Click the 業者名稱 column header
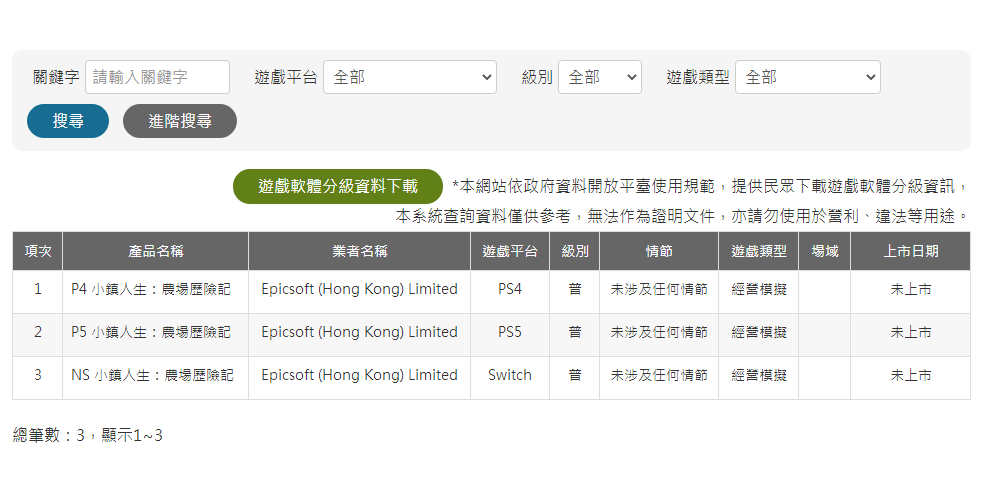Viewport: 983px width, 496px height. point(359,251)
